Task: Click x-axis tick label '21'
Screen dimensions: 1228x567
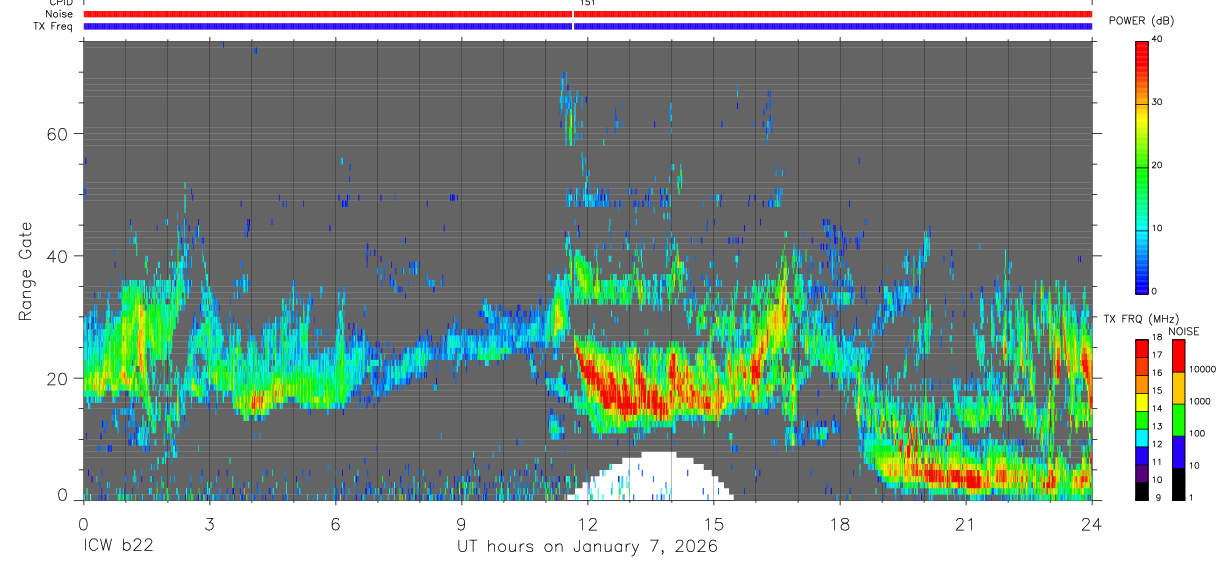Action: pos(966,524)
